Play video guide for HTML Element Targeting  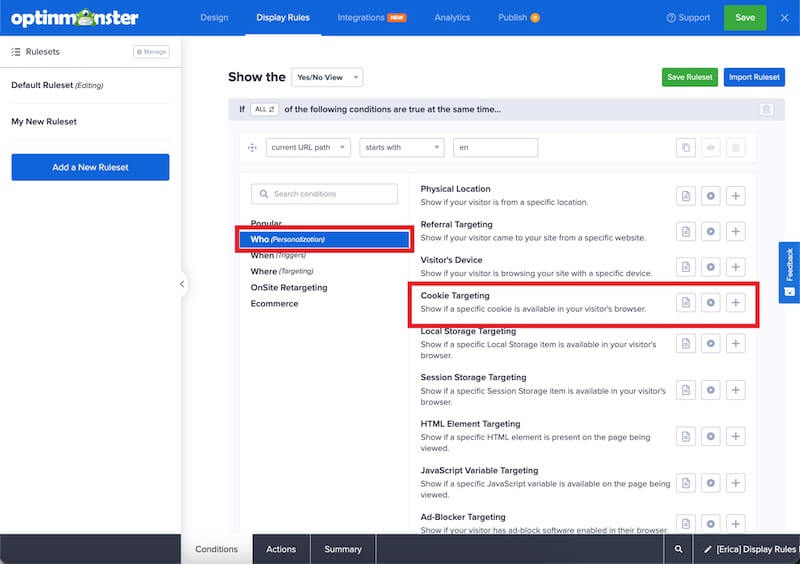tap(711, 436)
